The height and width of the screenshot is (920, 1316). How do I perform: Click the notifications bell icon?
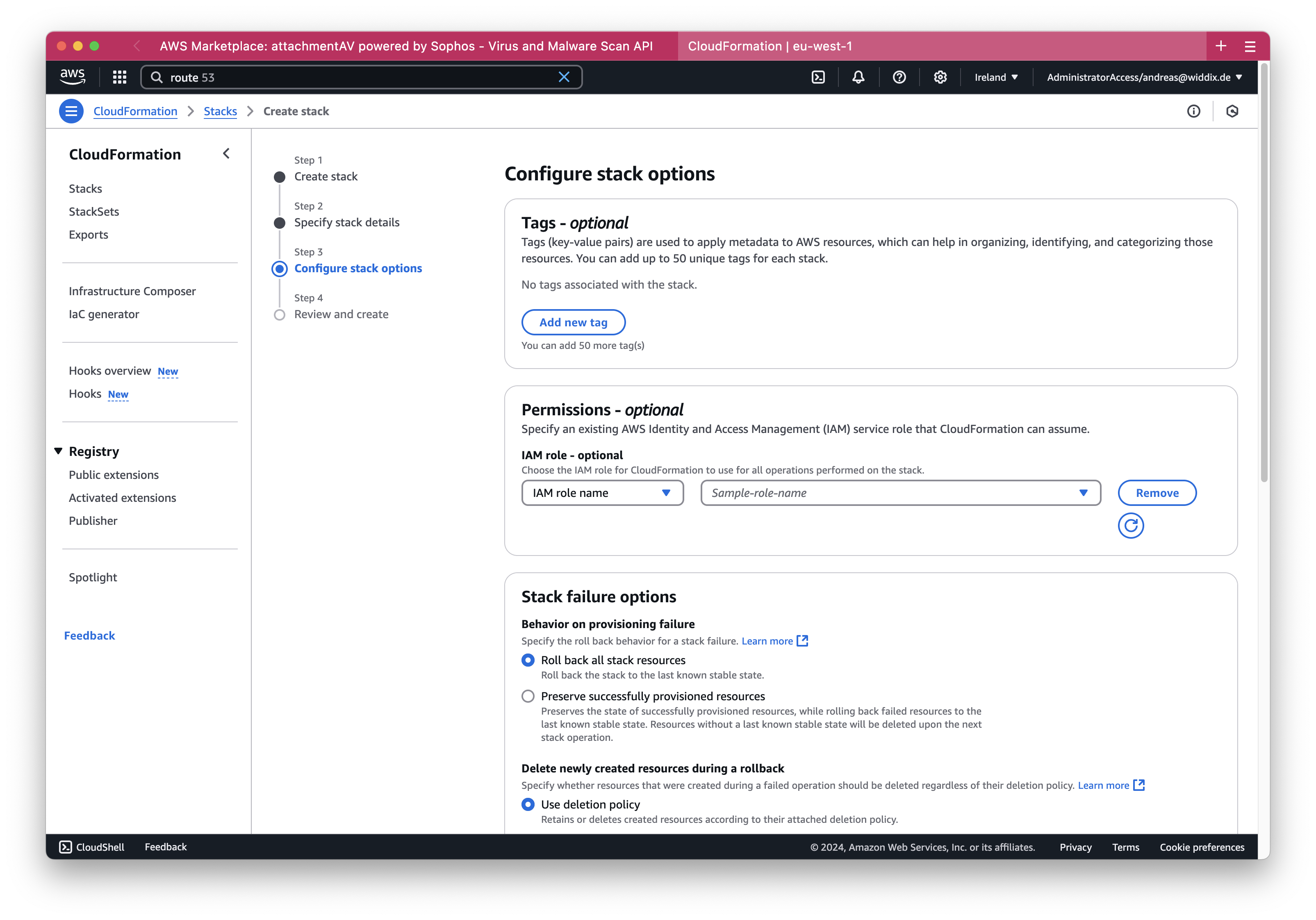[x=859, y=77]
